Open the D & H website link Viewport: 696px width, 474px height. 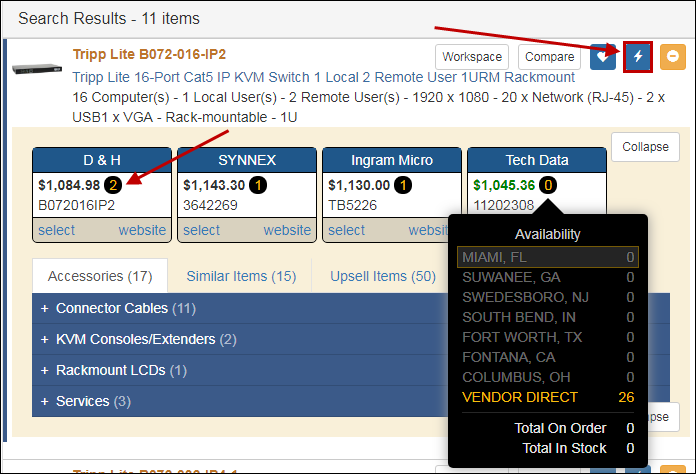coord(142,230)
